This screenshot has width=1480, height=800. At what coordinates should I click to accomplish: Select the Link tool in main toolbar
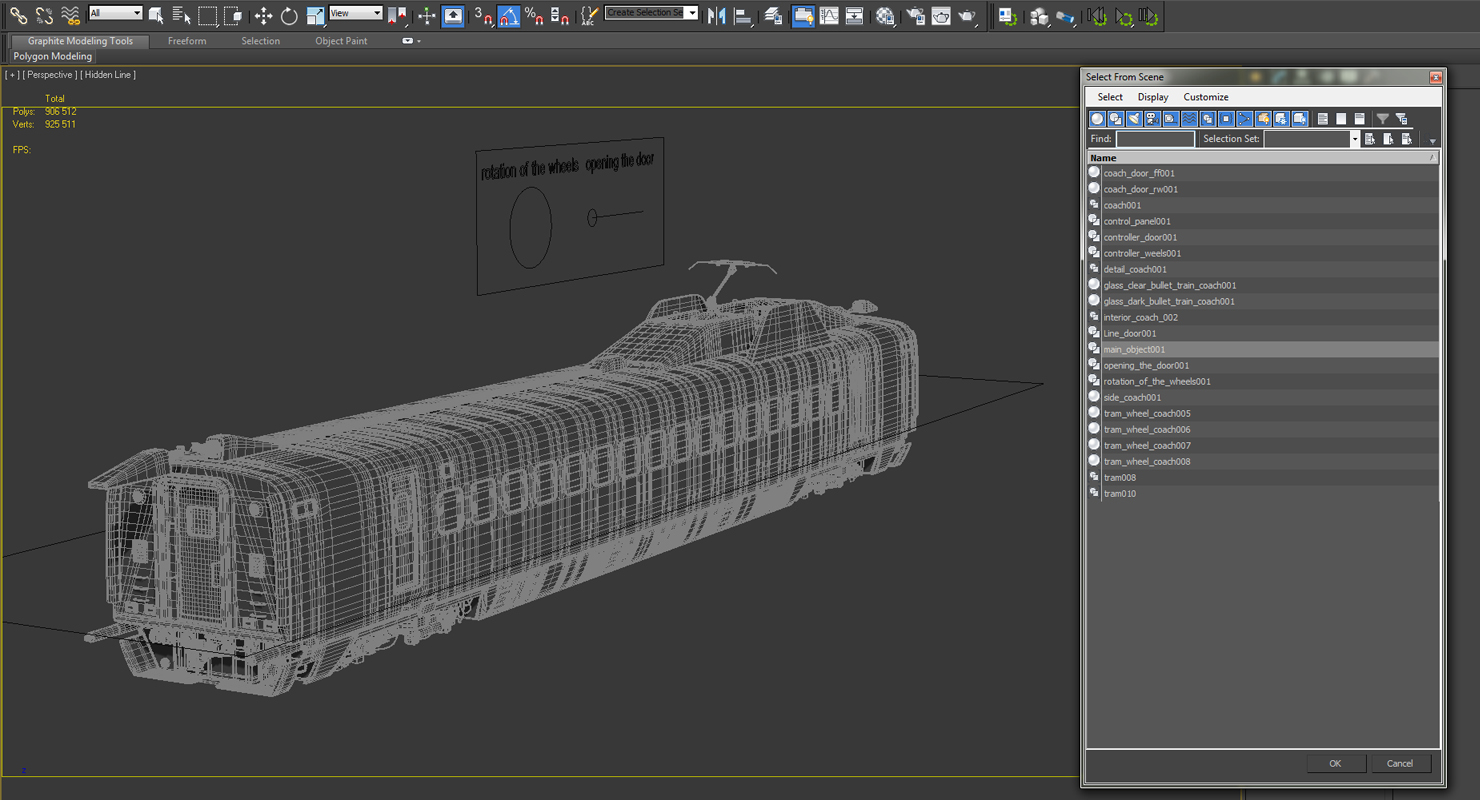(x=18, y=16)
